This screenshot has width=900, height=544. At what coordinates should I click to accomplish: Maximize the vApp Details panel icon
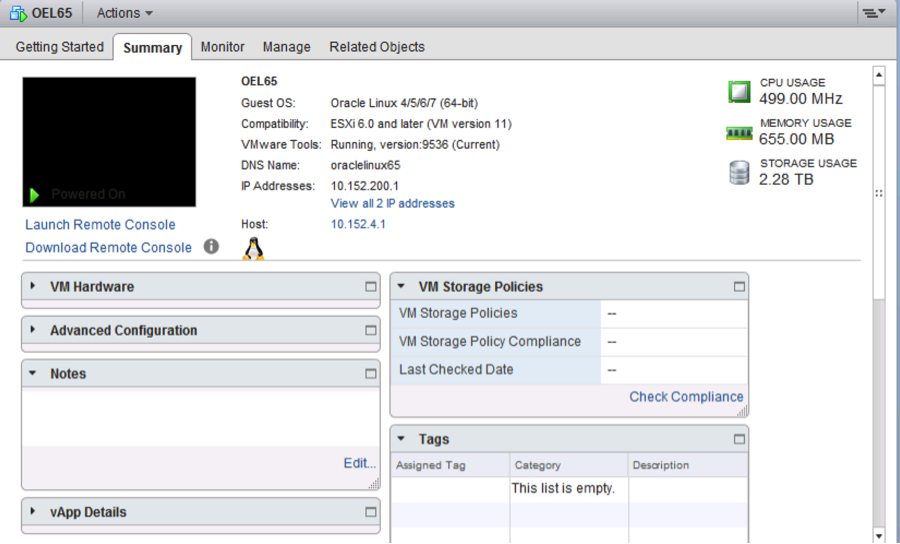click(371, 512)
